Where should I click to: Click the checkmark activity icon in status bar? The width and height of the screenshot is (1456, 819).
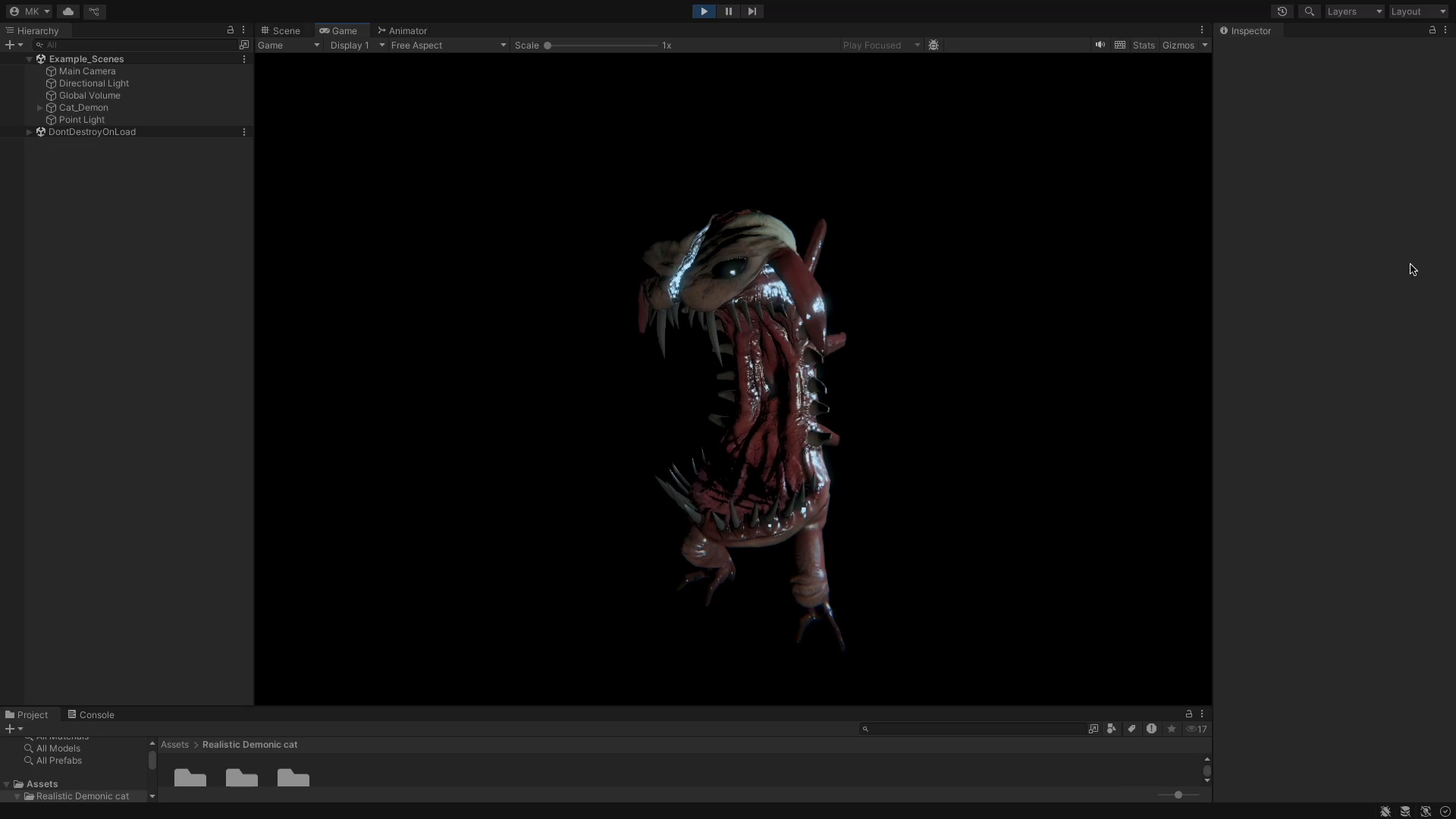(1445, 811)
